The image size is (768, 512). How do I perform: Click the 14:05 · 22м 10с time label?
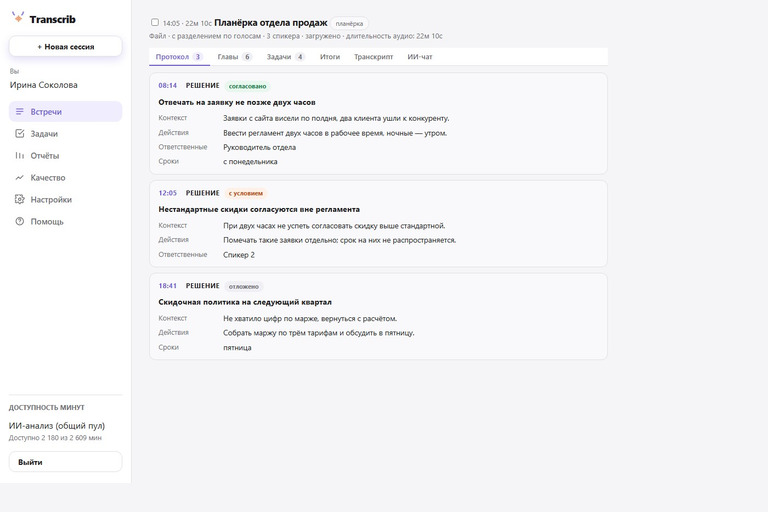(x=187, y=24)
